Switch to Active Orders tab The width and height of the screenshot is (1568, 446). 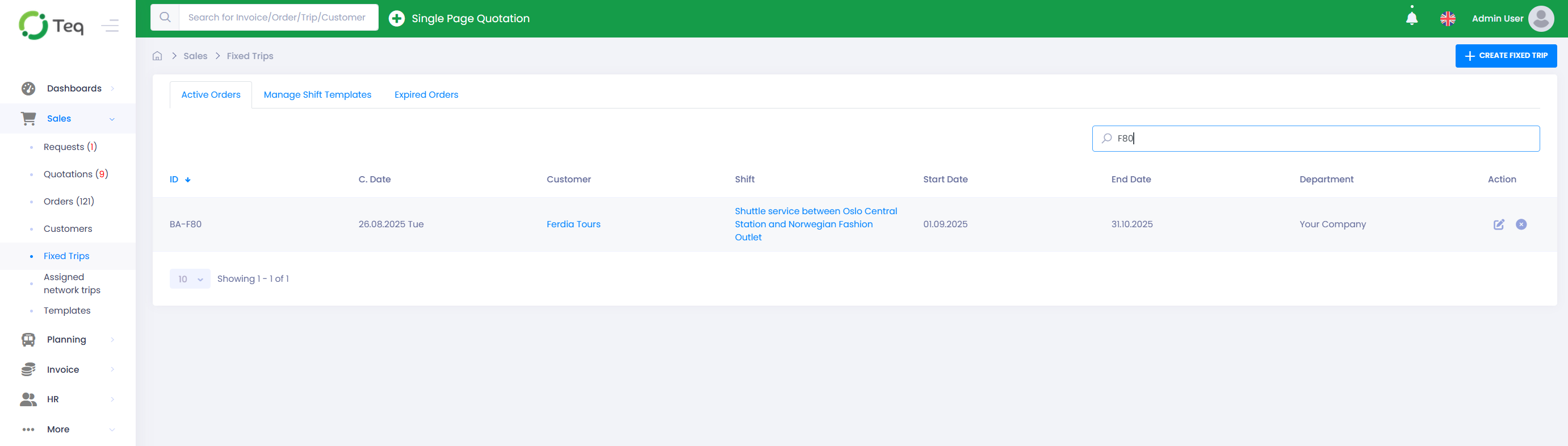click(211, 94)
